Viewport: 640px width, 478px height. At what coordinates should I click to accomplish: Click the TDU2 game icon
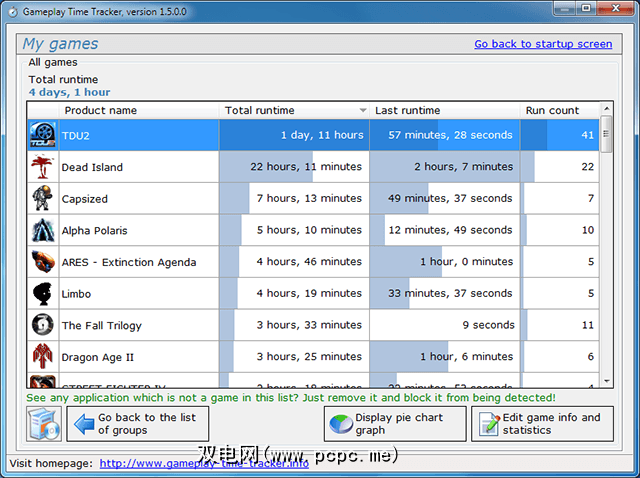pos(43,135)
